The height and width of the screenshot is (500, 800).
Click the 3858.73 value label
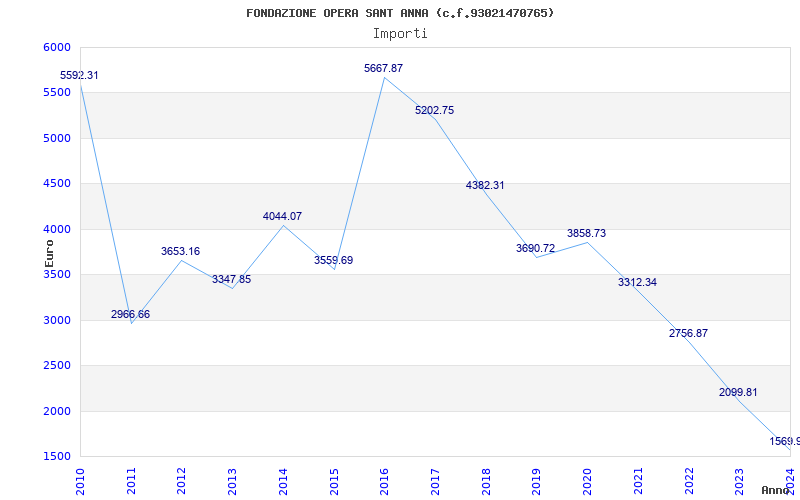pyautogui.click(x=586, y=233)
